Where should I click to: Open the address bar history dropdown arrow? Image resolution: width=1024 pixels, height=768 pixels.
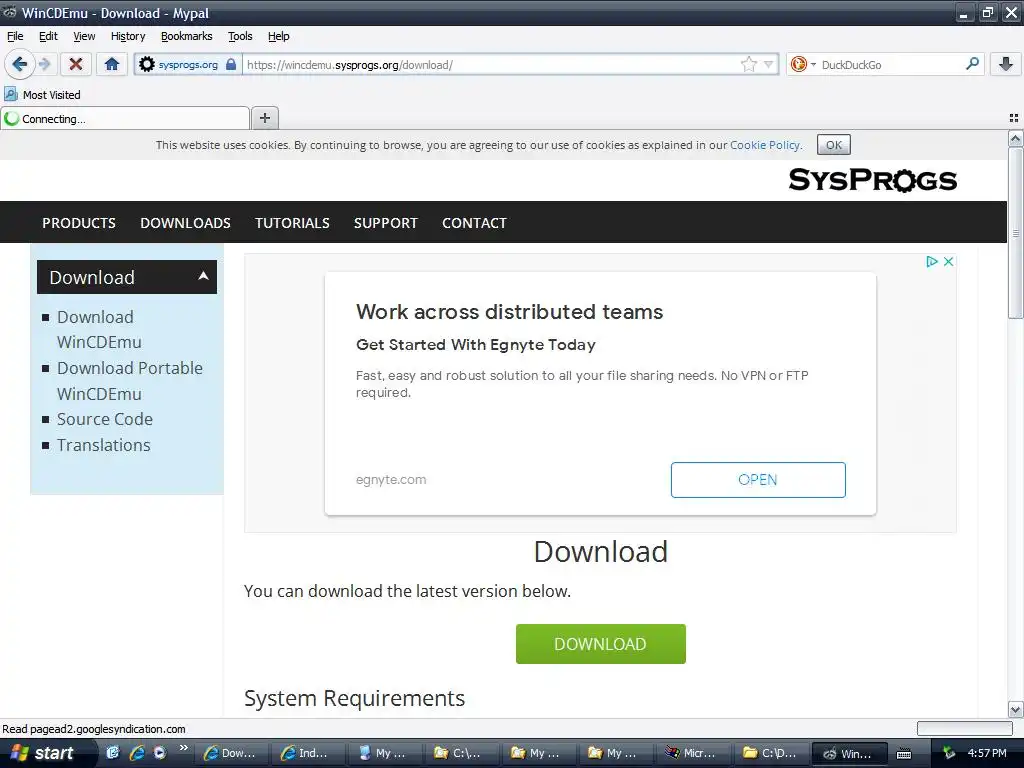pyautogui.click(x=769, y=64)
